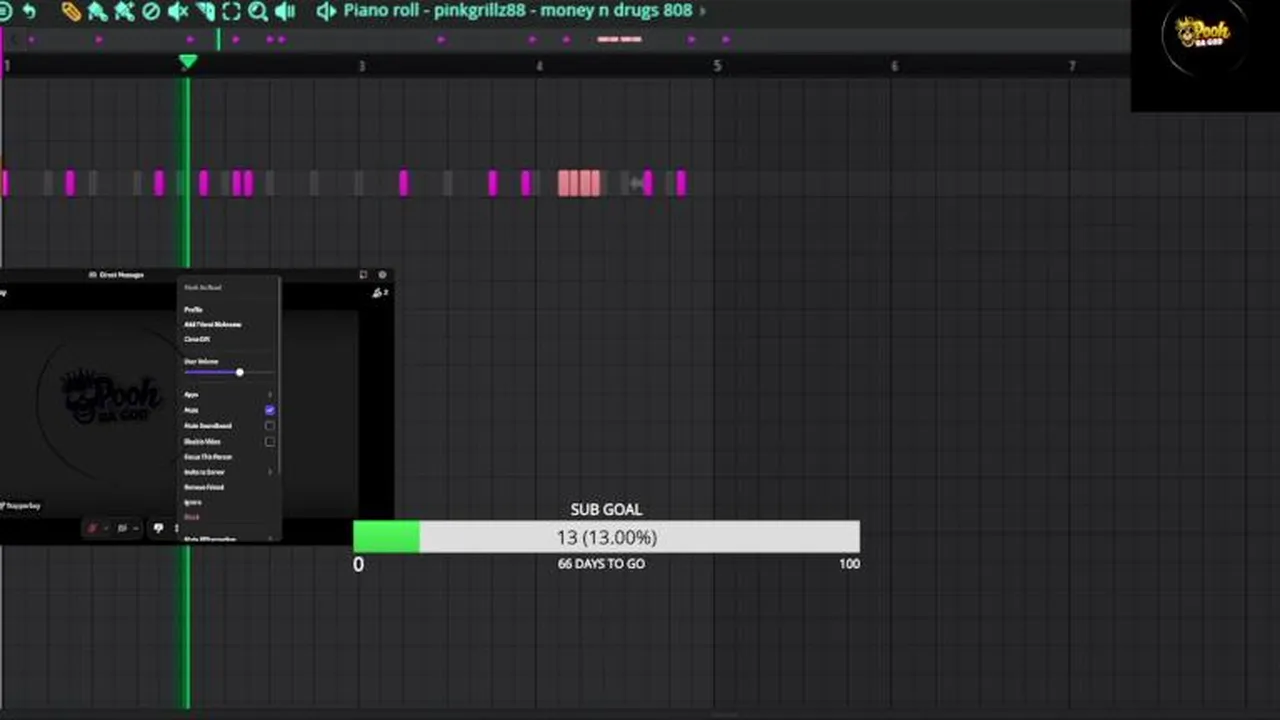The image size is (1280, 720).
Task: Select the Paint drum sequence tool
Action: (124, 11)
